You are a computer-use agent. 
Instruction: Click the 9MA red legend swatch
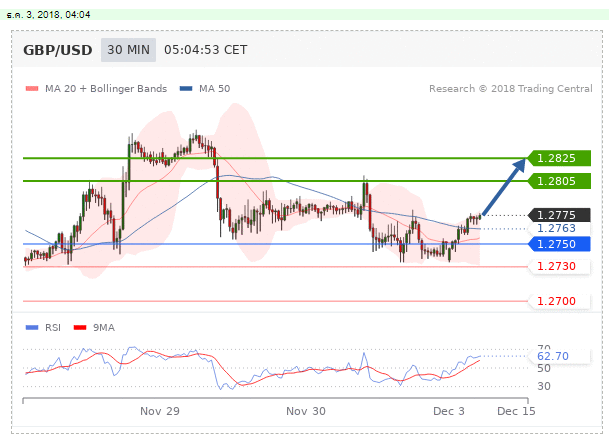(80, 327)
